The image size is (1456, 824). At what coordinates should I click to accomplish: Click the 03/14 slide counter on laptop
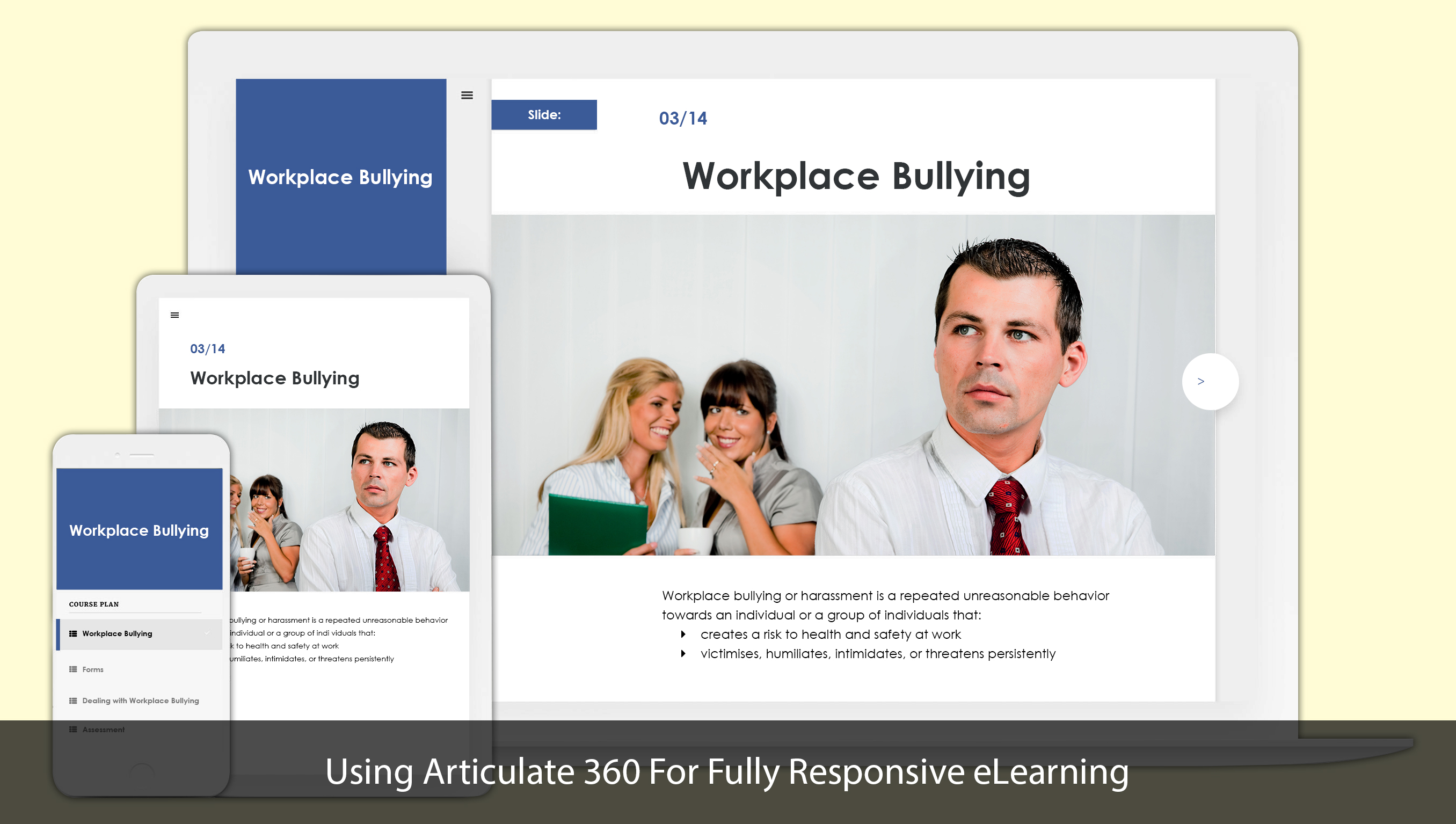click(683, 118)
